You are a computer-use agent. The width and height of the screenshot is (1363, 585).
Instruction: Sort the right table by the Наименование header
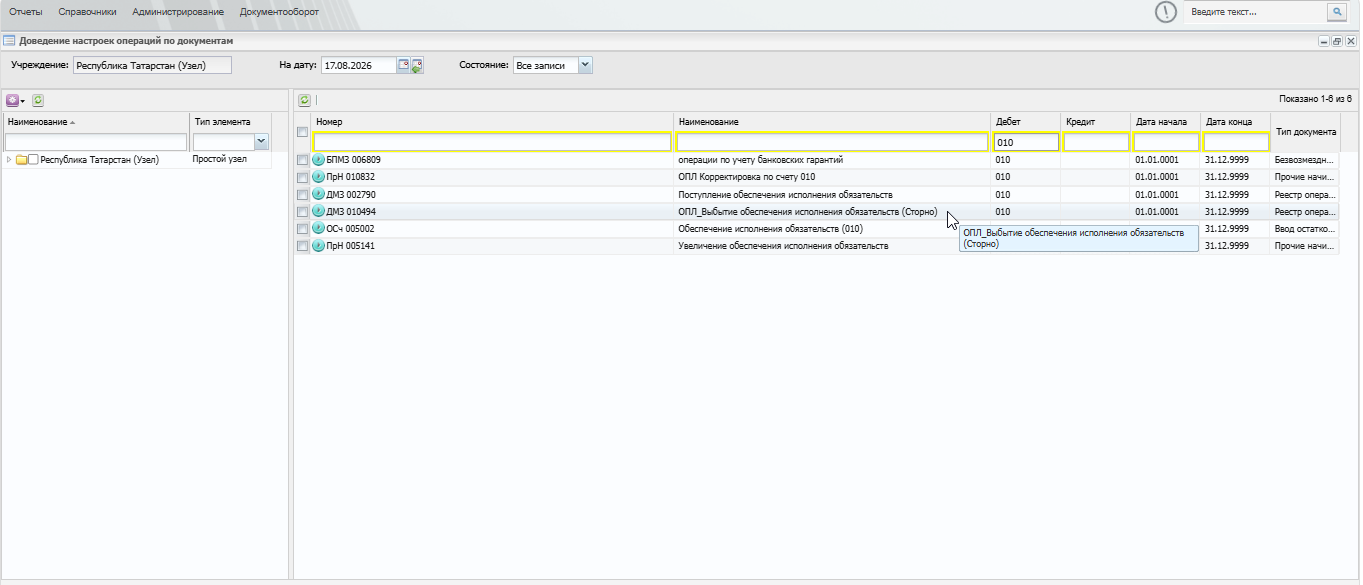tap(833, 122)
